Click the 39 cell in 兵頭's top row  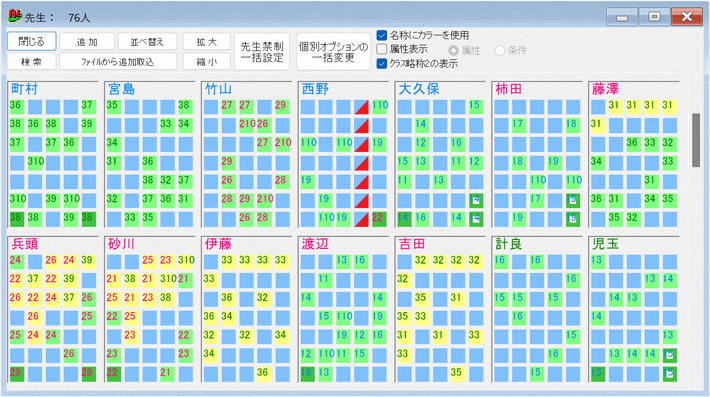click(x=88, y=262)
